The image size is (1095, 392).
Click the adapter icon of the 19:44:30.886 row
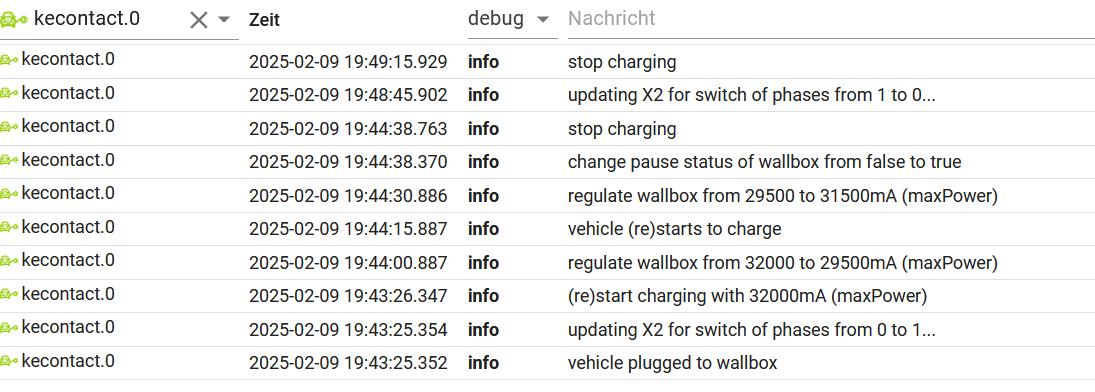point(9,194)
